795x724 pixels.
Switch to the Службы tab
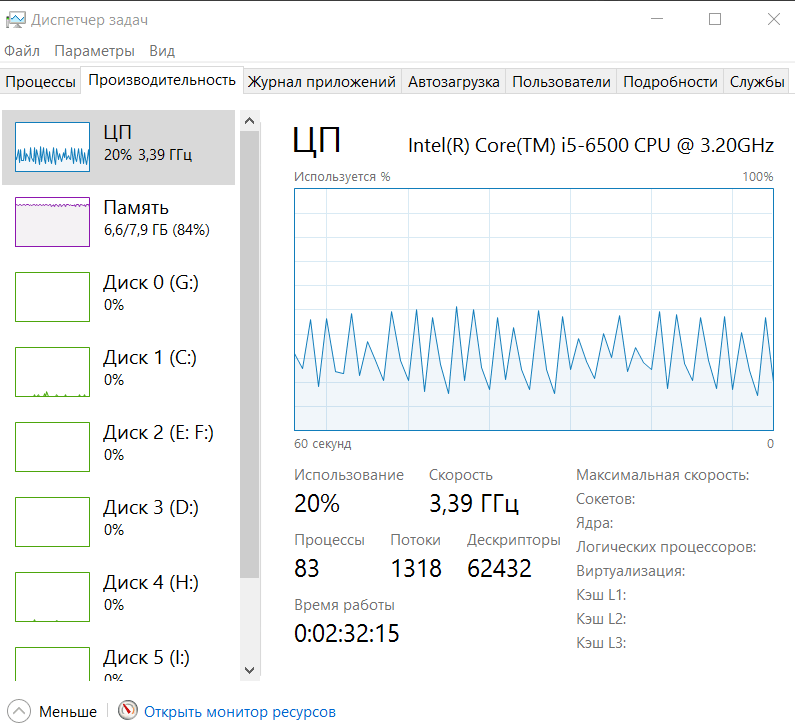[757, 82]
